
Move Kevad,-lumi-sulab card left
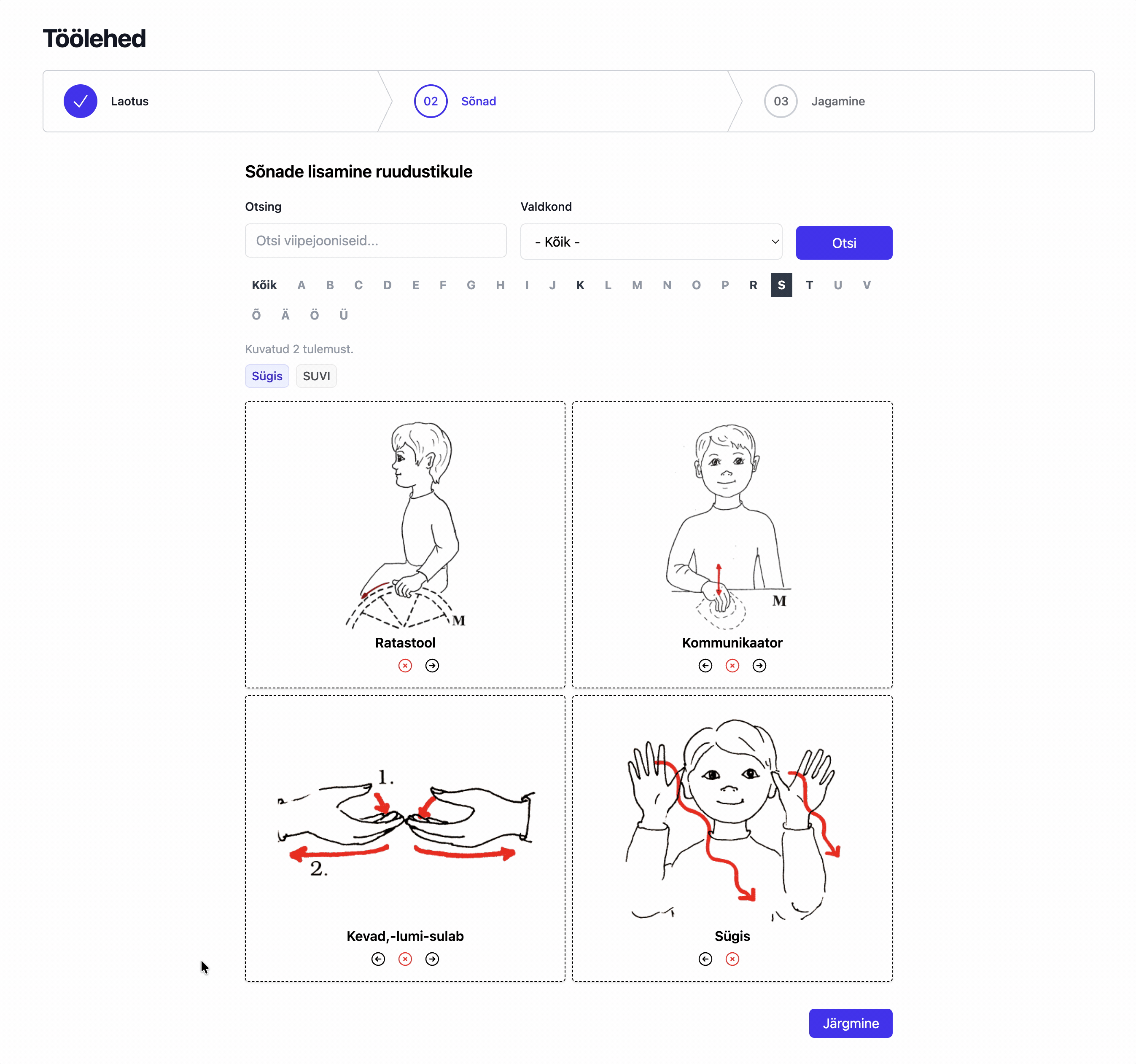(378, 959)
